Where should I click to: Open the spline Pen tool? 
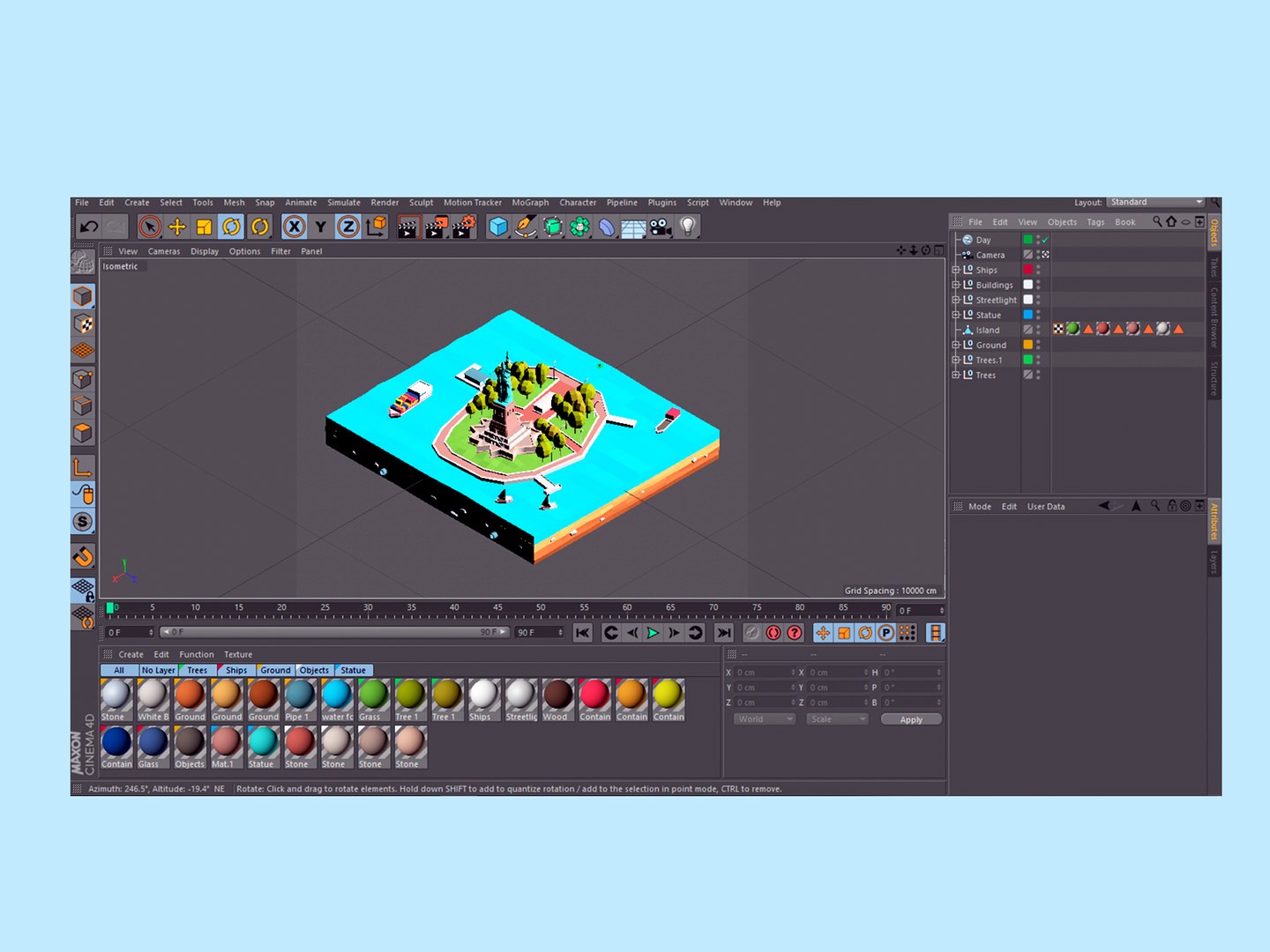pyautogui.click(x=526, y=227)
